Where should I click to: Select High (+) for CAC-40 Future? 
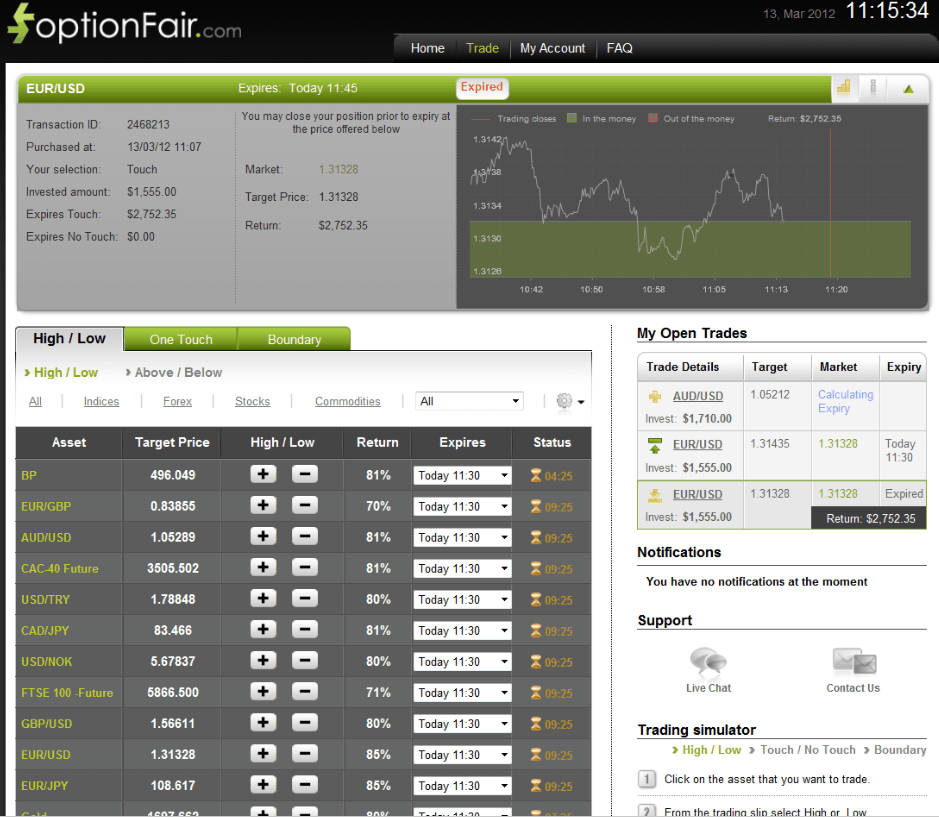(x=263, y=568)
